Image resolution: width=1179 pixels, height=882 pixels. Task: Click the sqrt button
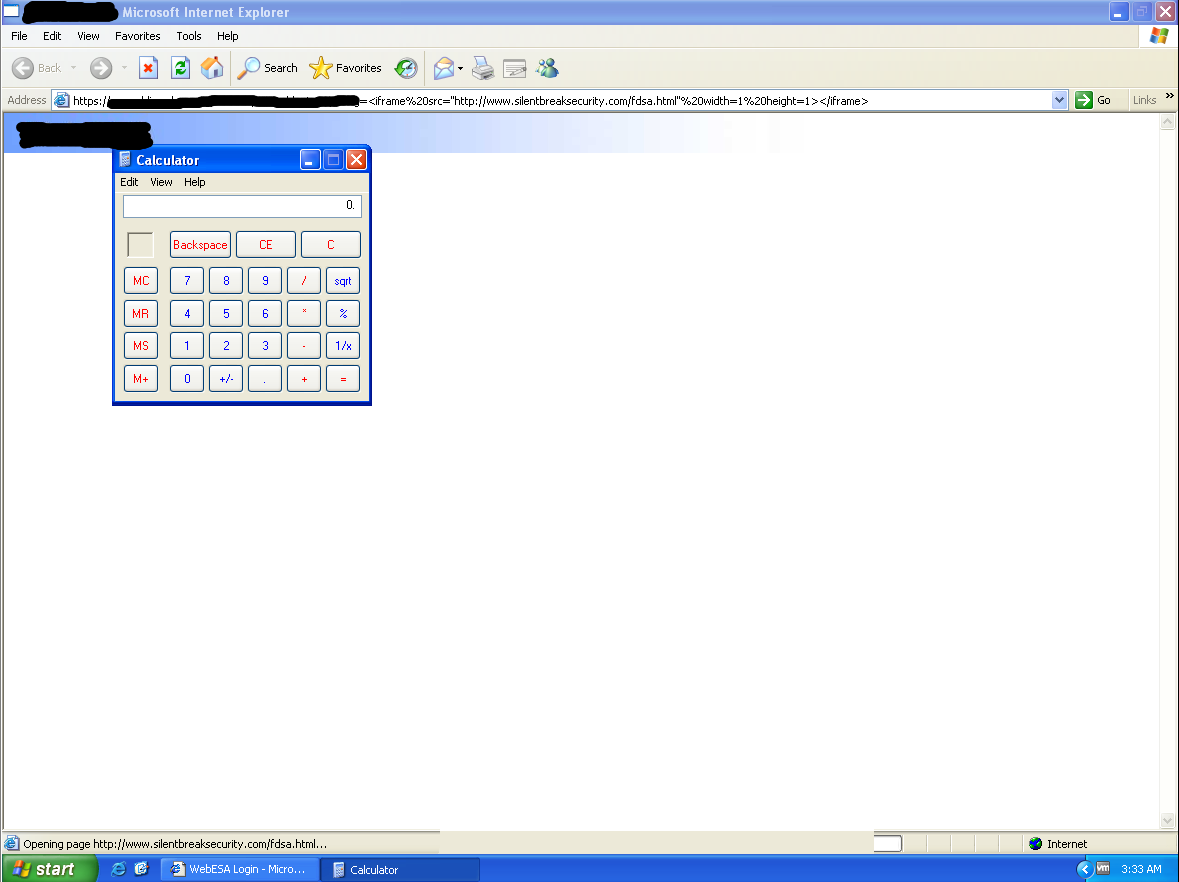click(343, 280)
